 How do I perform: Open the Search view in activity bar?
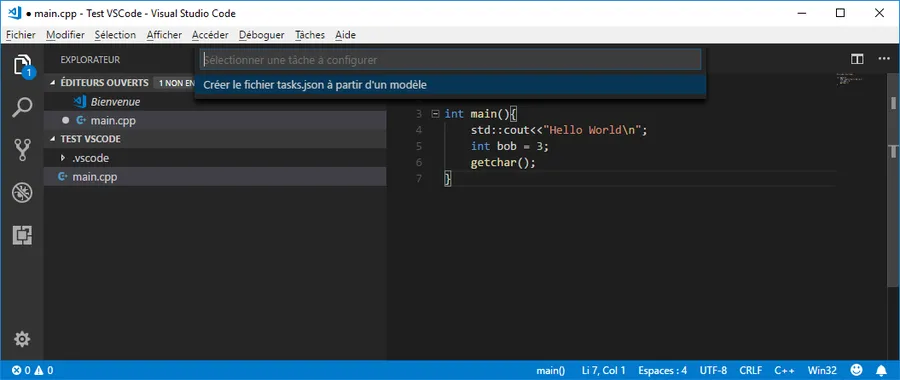point(22,108)
